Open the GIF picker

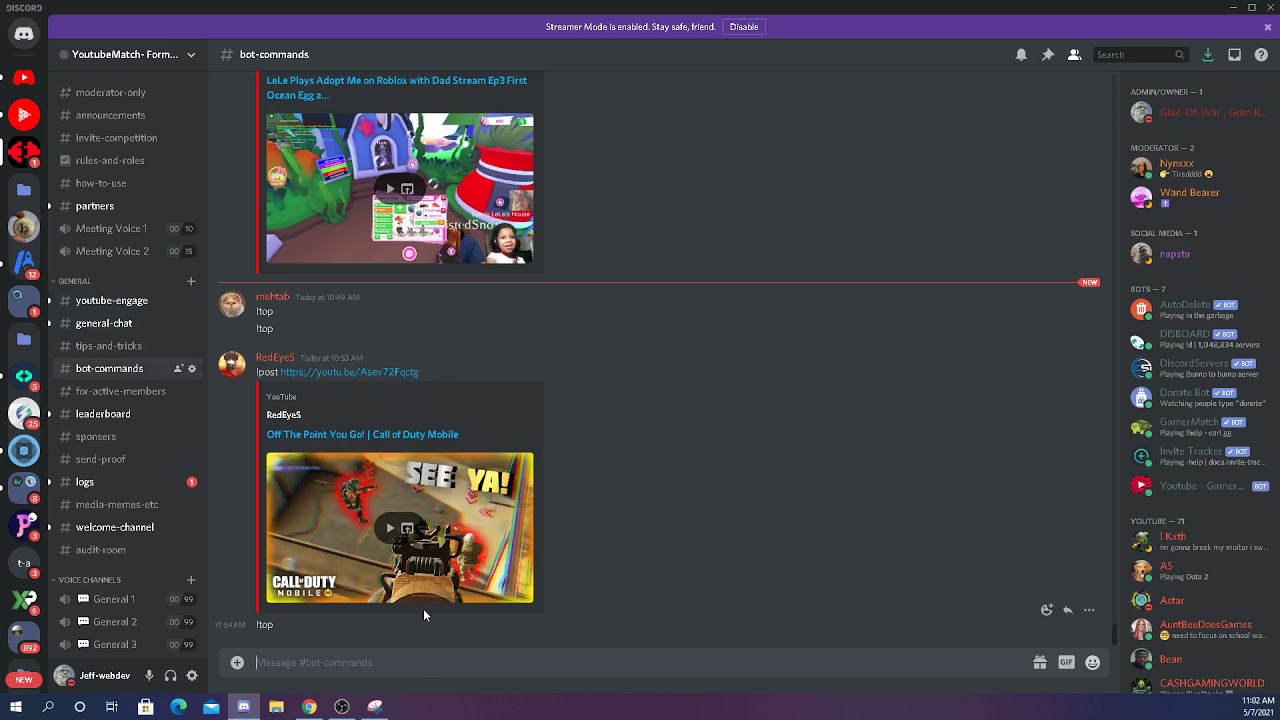click(1066, 662)
